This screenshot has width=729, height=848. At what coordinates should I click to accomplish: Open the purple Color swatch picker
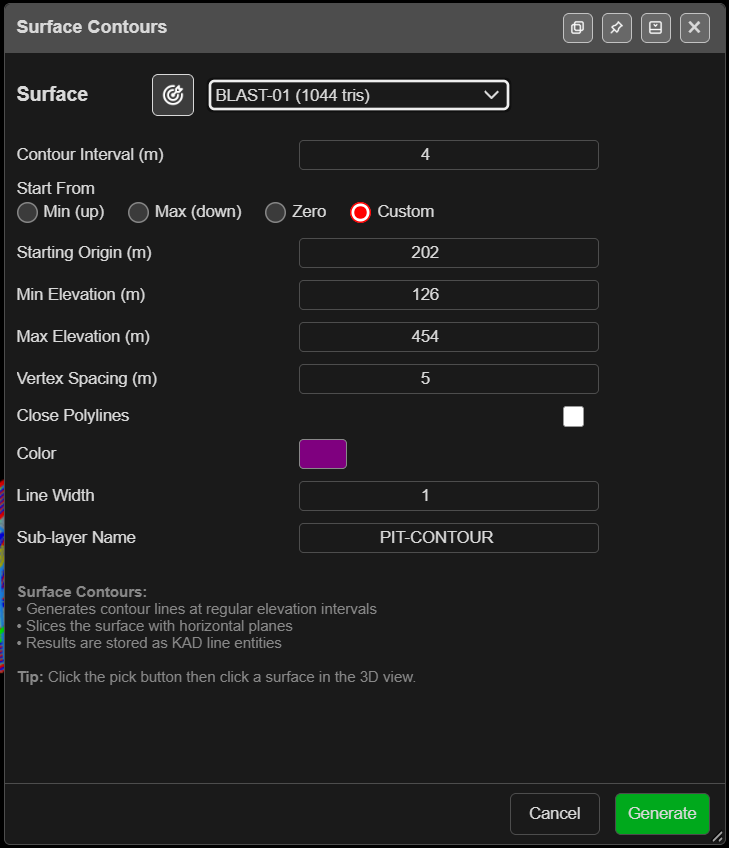coord(323,454)
